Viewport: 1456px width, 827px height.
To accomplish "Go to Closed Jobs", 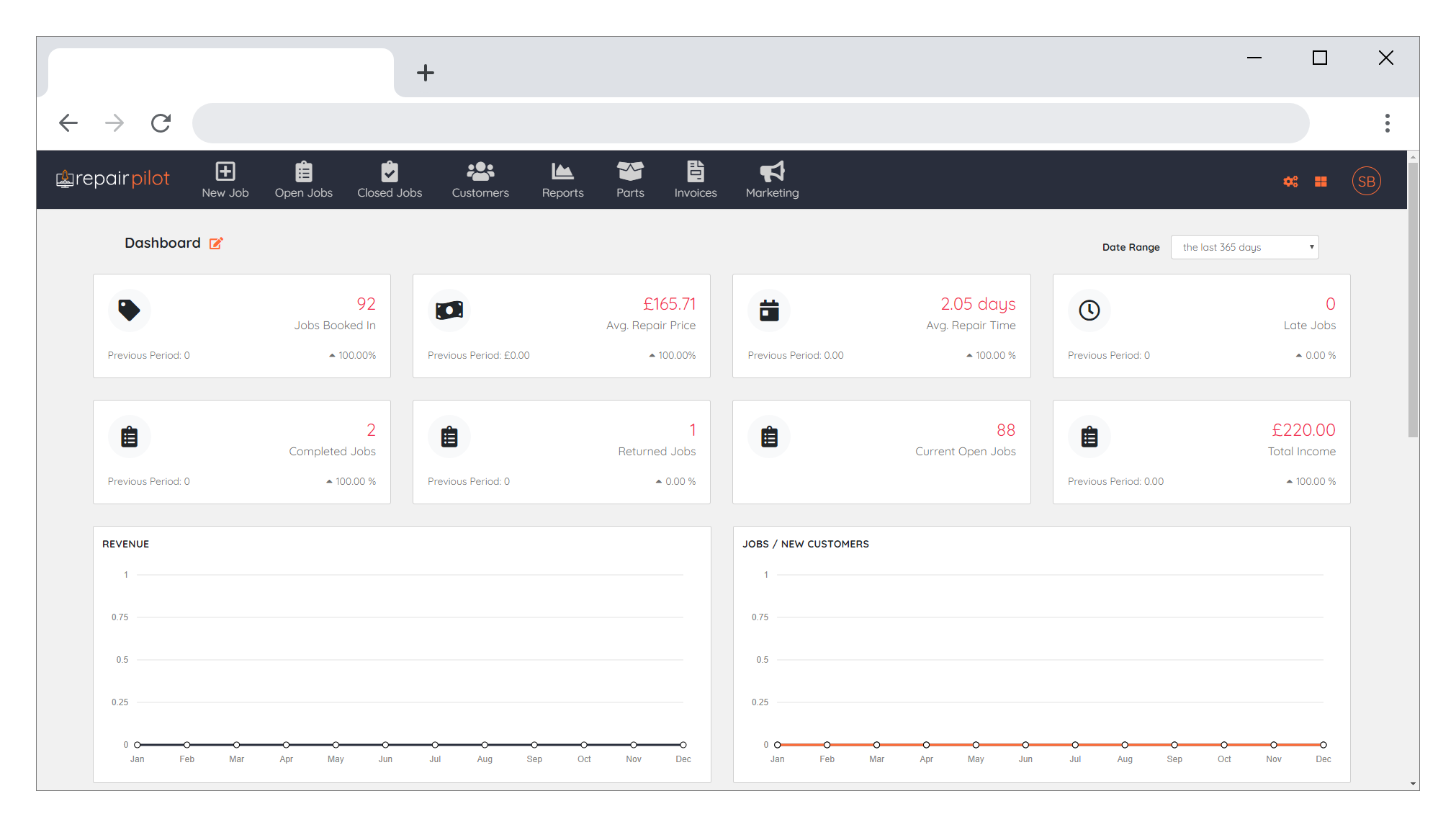I will click(390, 180).
